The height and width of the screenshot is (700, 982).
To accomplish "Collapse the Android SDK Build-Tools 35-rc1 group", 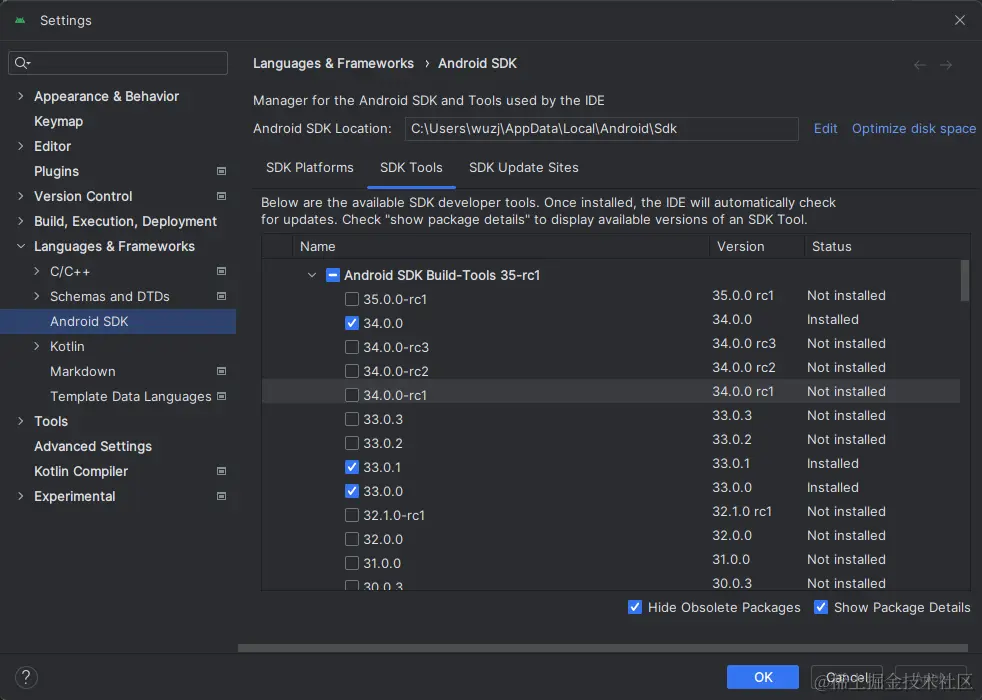I will tap(311, 275).
